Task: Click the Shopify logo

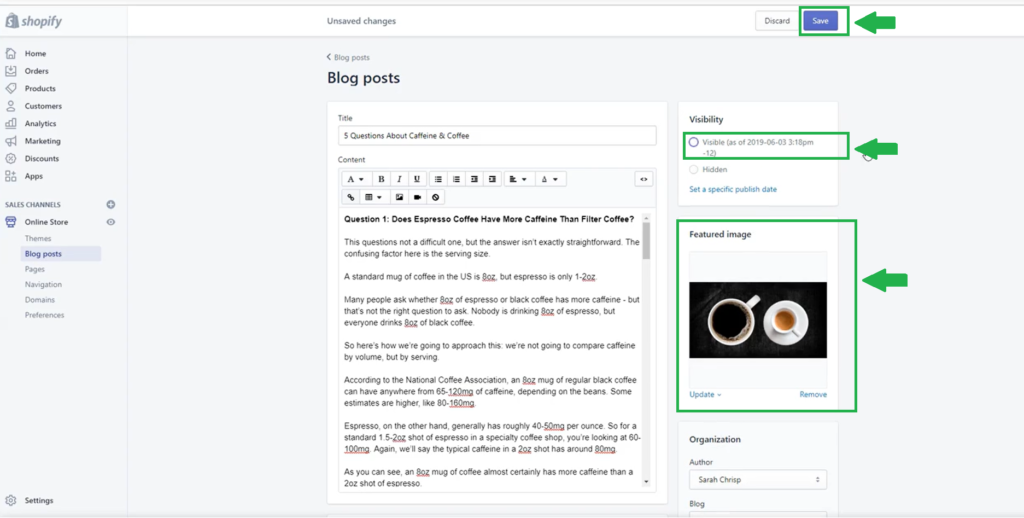Action: (33, 22)
